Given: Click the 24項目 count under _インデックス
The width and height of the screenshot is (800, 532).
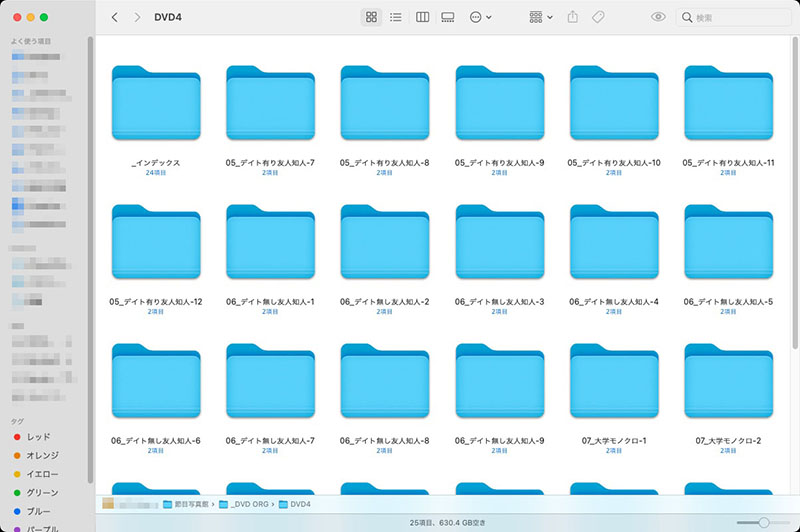Looking at the screenshot, I should [x=156, y=173].
